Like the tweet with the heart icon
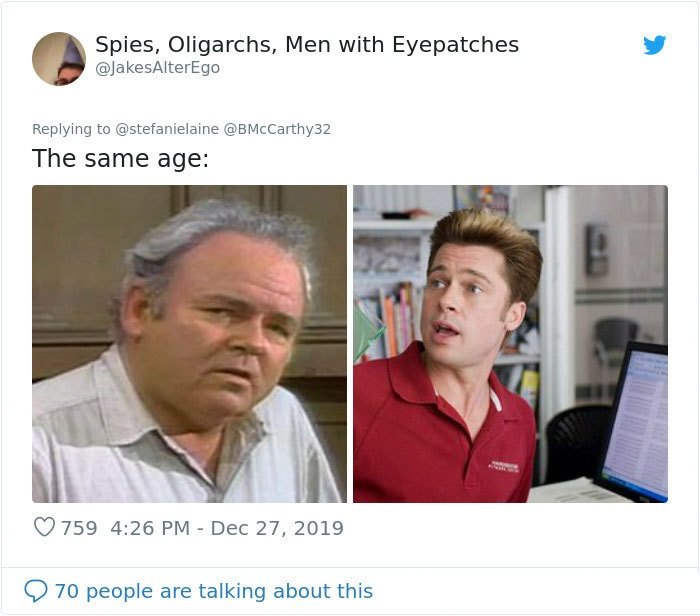The height and width of the screenshot is (616, 700). click(x=44, y=527)
